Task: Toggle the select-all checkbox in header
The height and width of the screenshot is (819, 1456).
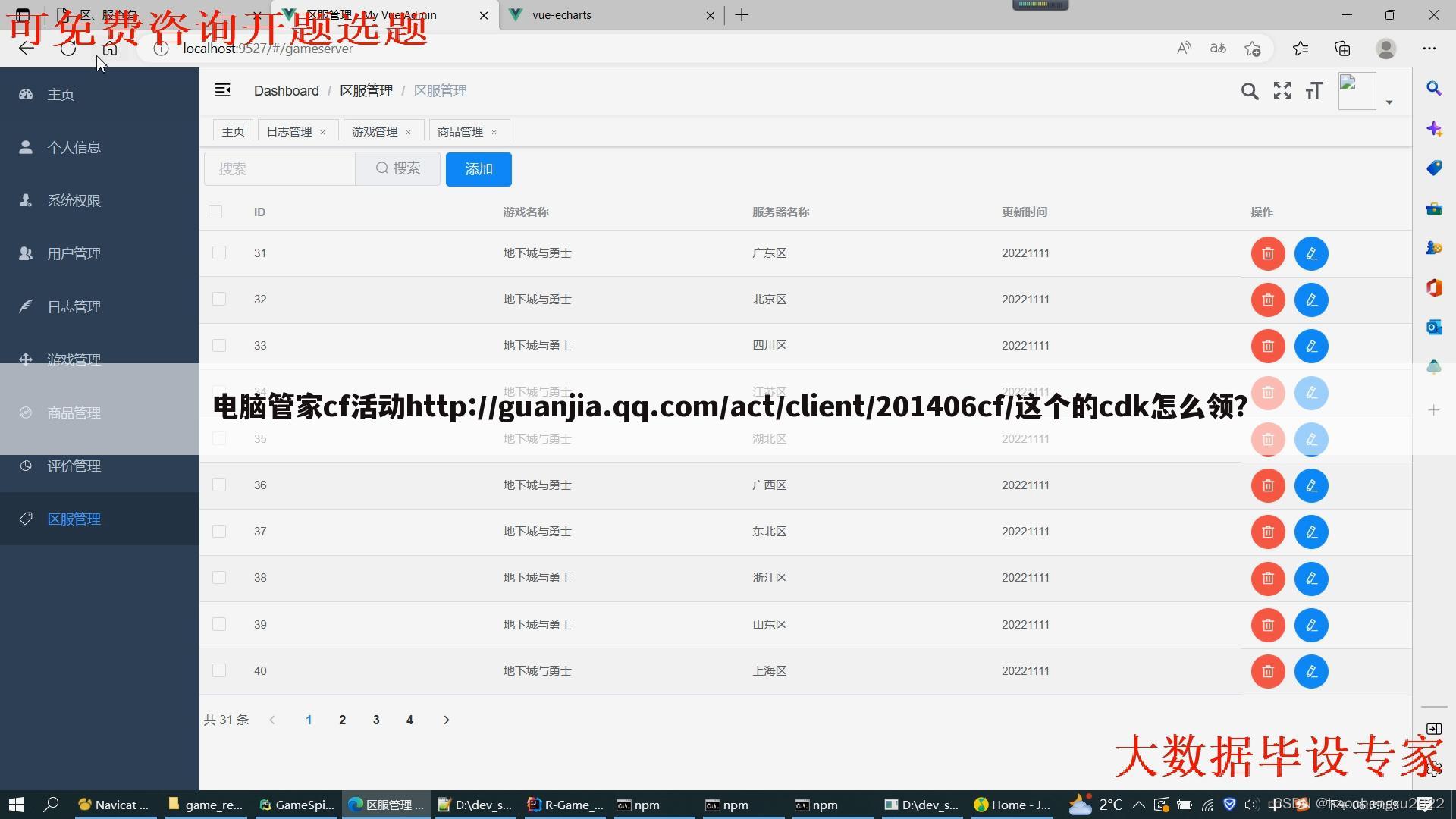Action: (215, 212)
